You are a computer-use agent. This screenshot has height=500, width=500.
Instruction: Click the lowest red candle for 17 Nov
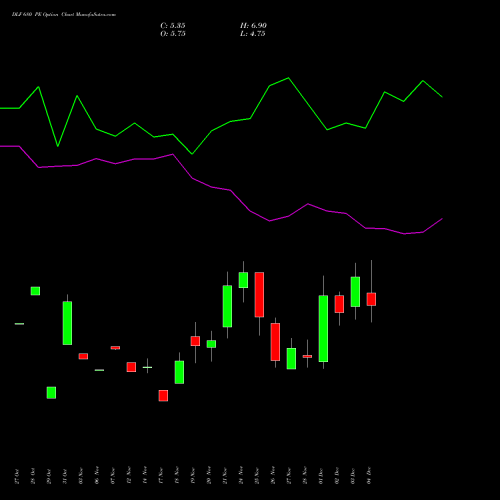[x=163, y=395]
